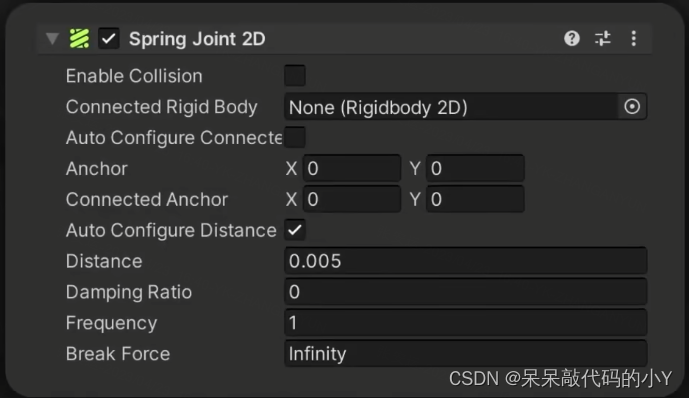Click the Anchor X value field

pyautogui.click(x=352, y=168)
